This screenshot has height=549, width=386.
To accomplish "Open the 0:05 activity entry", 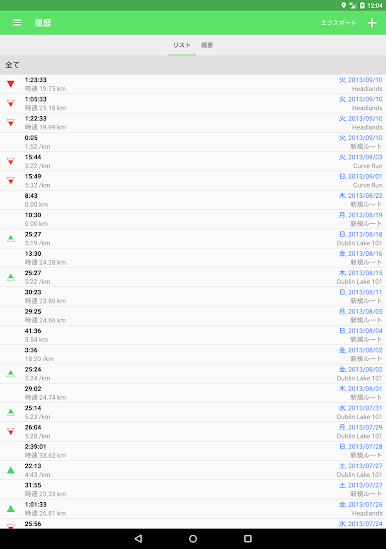I will coord(193,142).
